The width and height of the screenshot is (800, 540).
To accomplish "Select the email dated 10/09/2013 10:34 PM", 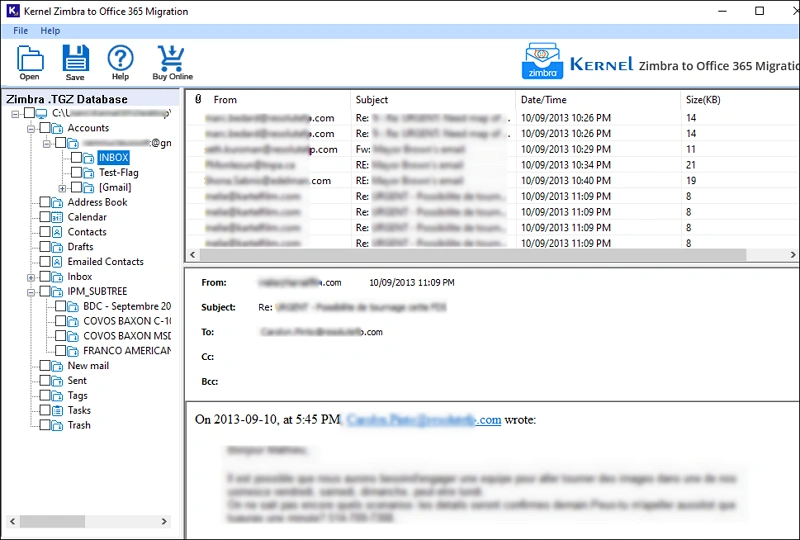I will click(492, 165).
